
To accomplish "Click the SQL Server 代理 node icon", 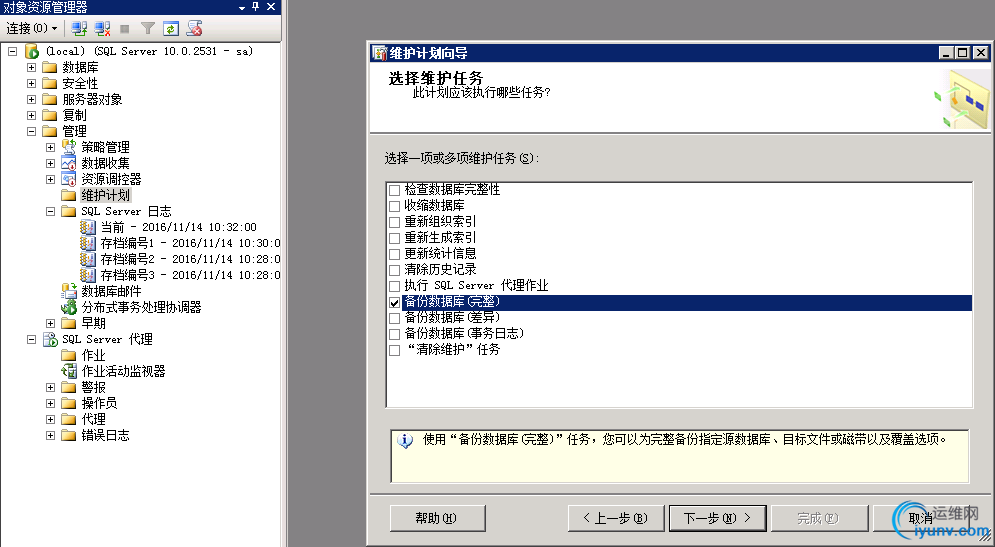I will tap(50, 339).
